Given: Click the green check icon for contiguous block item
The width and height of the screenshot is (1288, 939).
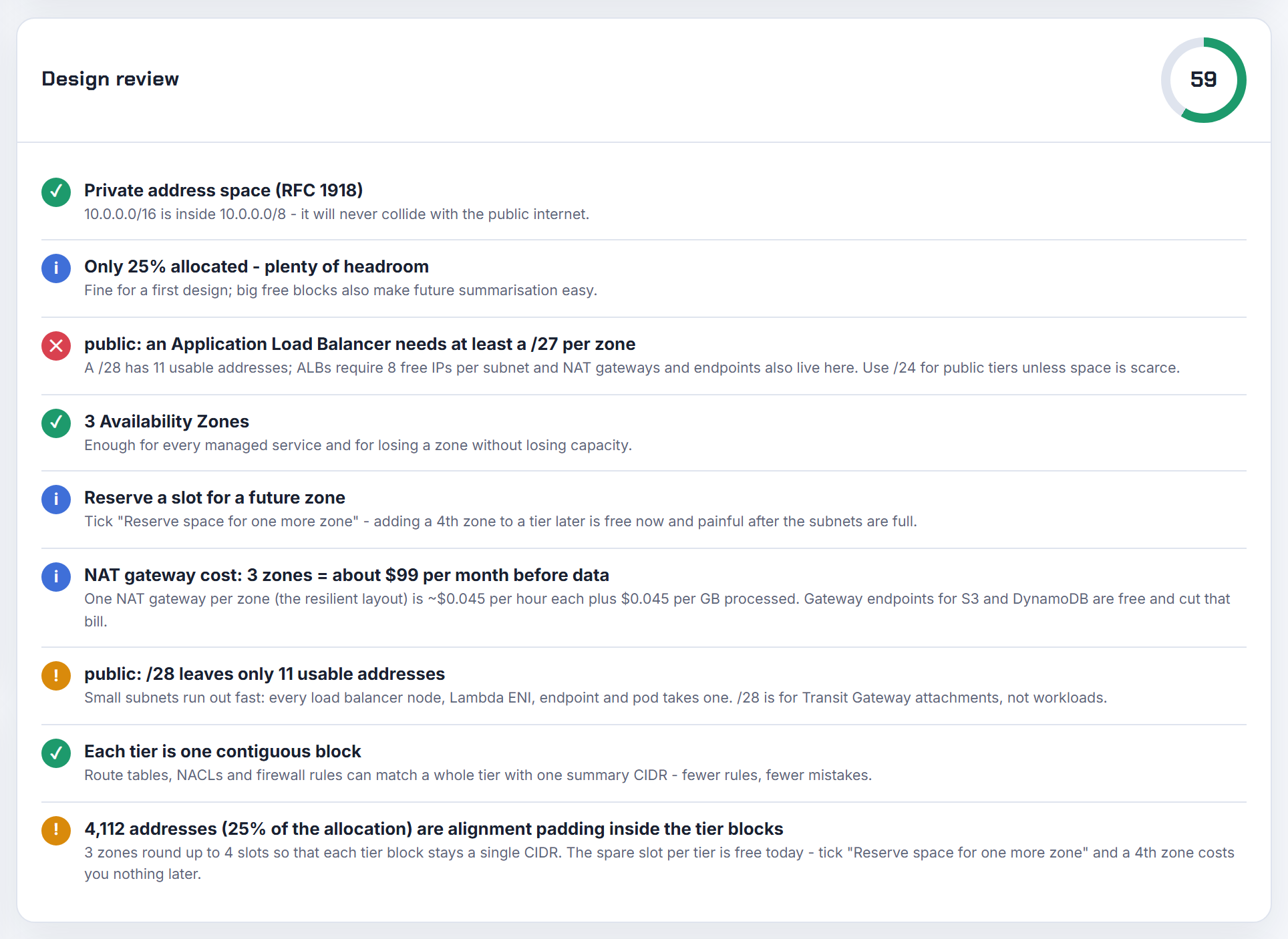Looking at the screenshot, I should click(x=56, y=753).
